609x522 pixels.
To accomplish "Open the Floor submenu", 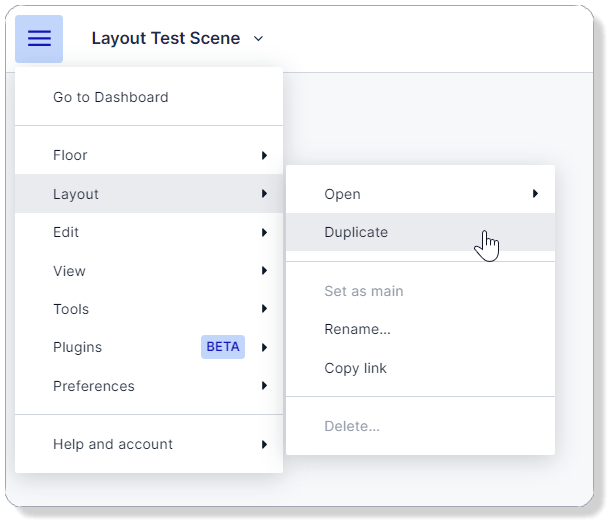I will click(x=70, y=155).
